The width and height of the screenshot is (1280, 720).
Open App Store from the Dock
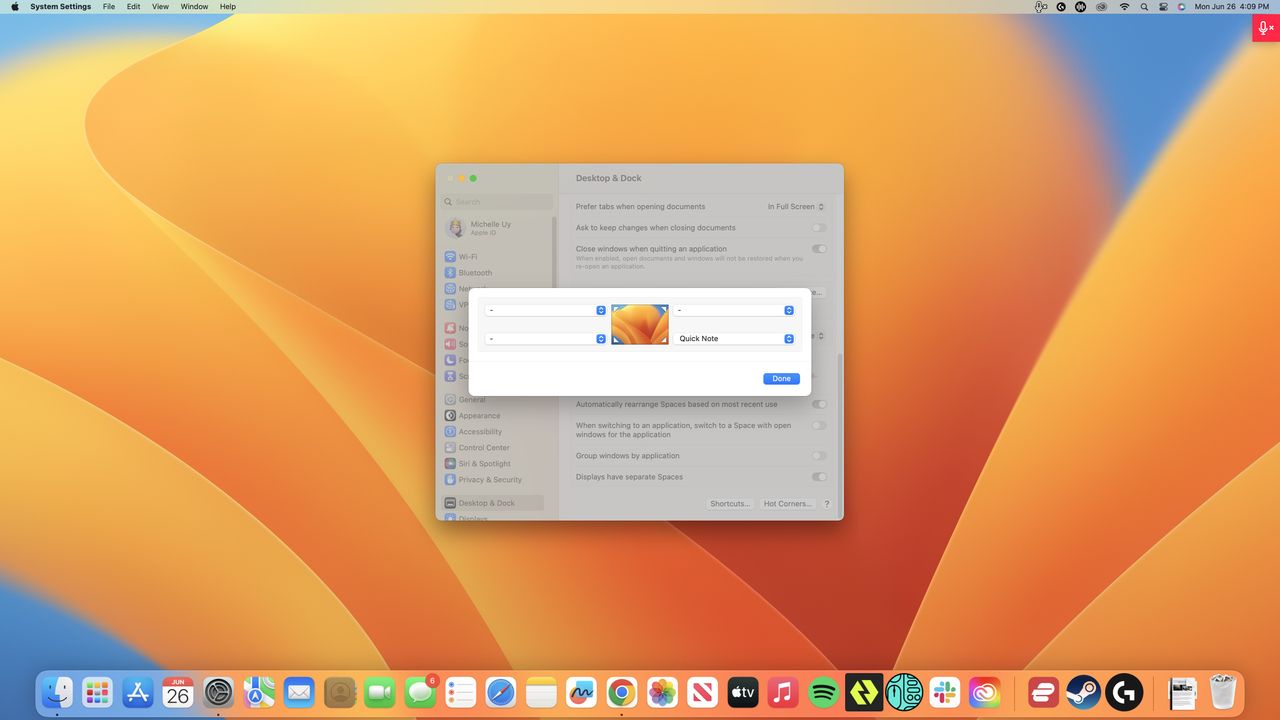[137, 692]
